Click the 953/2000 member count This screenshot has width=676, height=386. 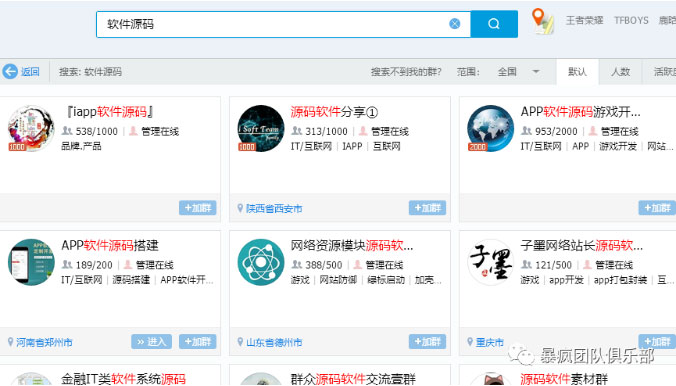pyautogui.click(x=556, y=131)
